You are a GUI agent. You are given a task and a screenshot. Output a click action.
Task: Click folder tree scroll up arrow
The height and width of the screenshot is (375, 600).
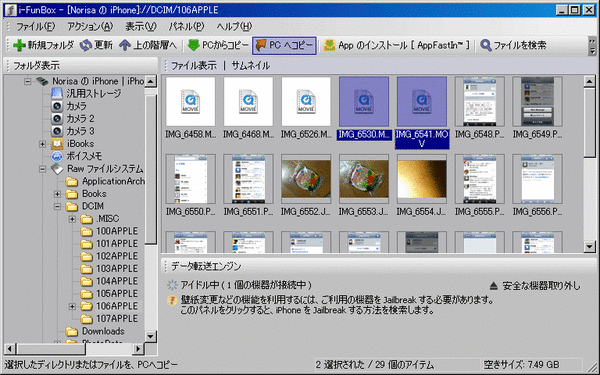tap(151, 82)
